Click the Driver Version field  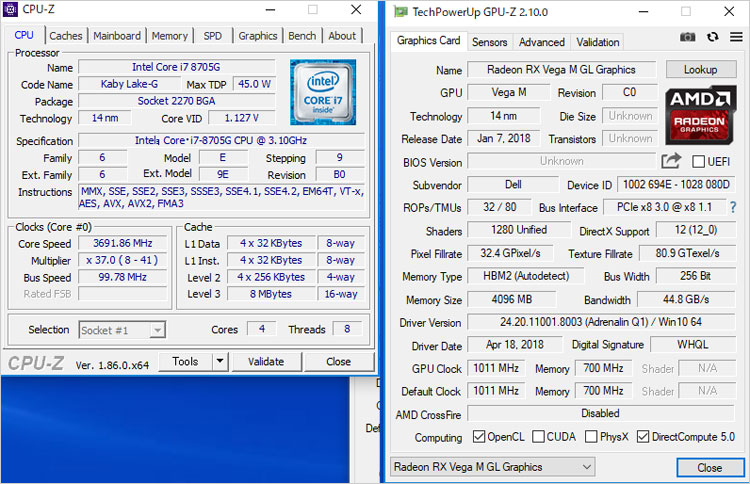coord(601,322)
